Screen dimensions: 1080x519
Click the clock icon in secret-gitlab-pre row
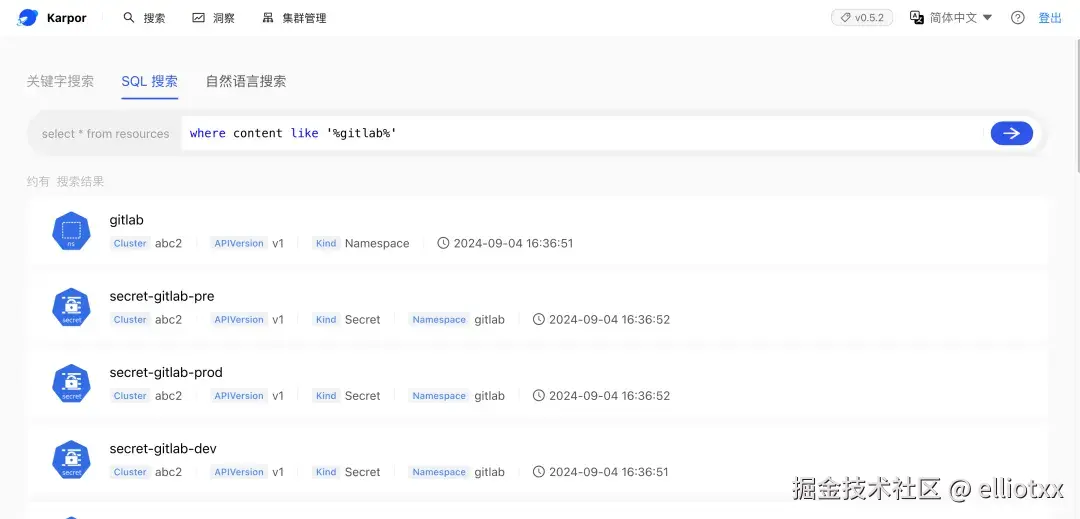[x=539, y=319]
